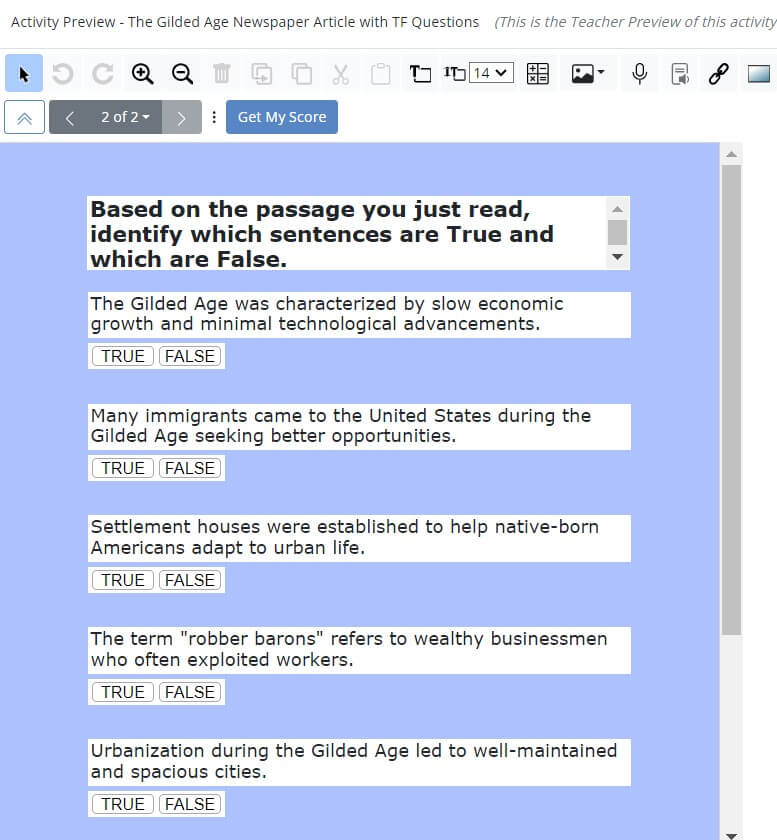Select FALSE for settlement houses statement
The height and width of the screenshot is (840, 777).
[190, 580]
